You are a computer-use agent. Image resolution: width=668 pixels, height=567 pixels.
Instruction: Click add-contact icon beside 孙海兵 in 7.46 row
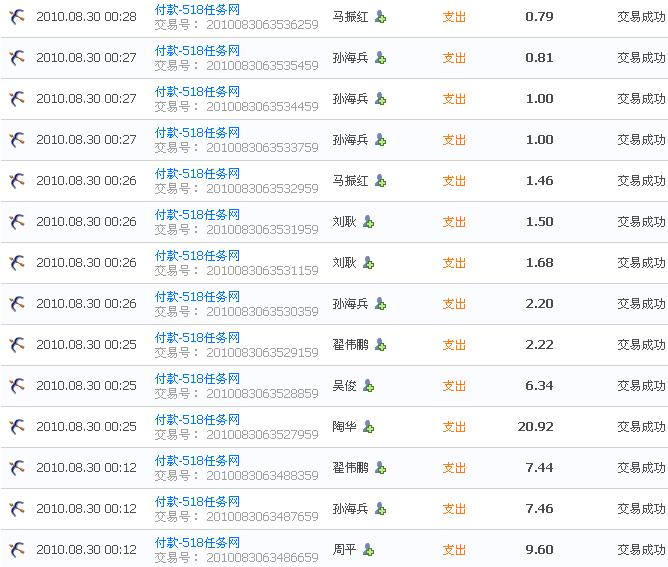[x=380, y=509]
